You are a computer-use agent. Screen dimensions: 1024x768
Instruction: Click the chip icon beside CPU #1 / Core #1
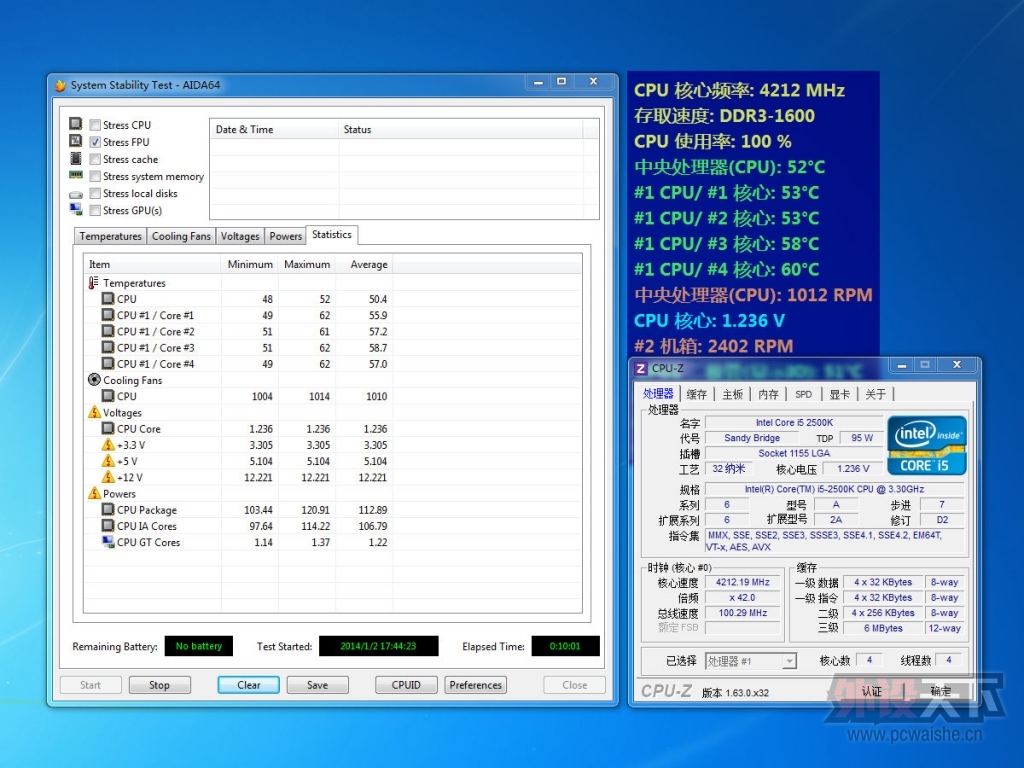click(108, 315)
